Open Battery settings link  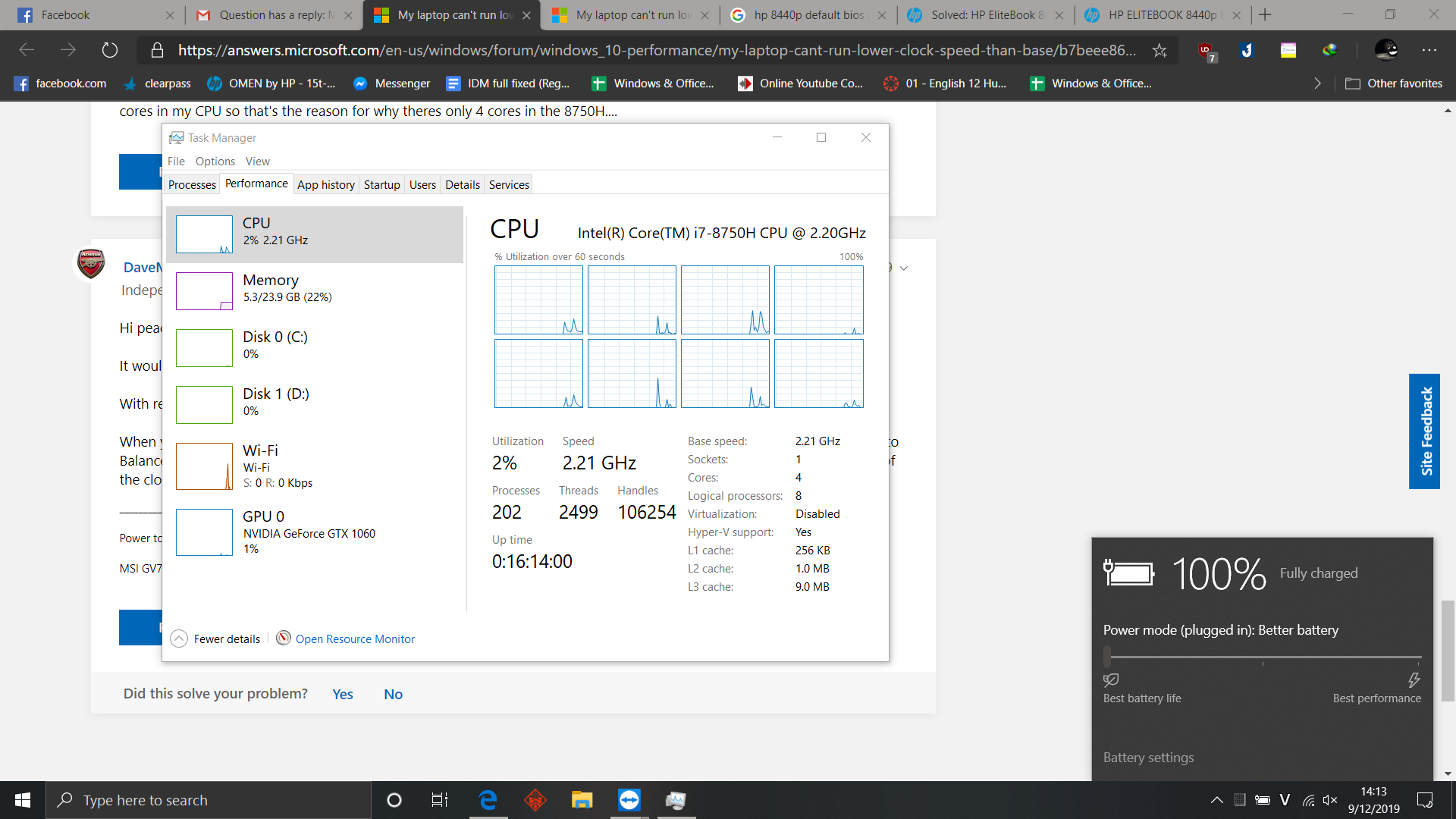(1148, 757)
